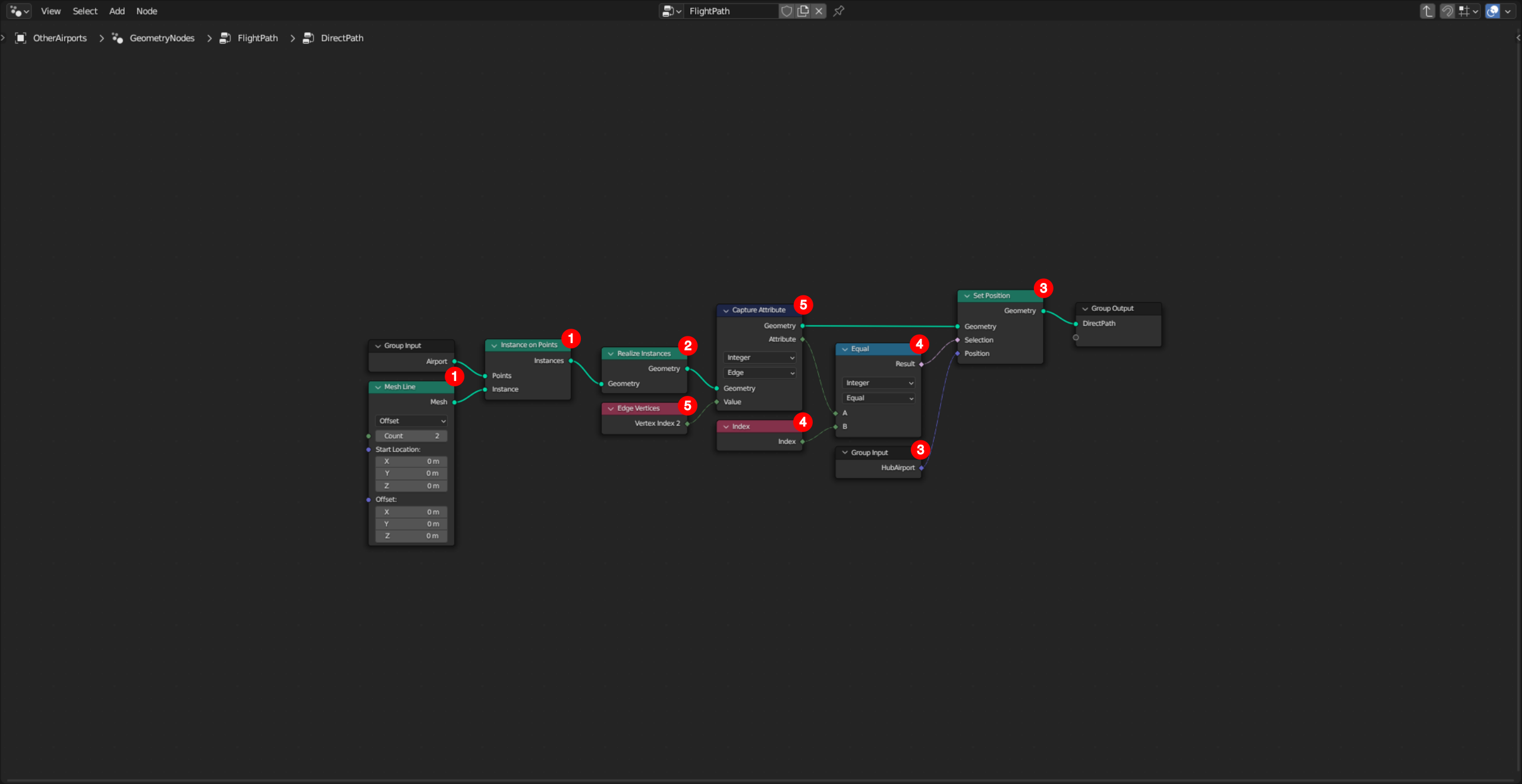Click the OtherAirports breadcrumb link
Screen dimensions: 1522x784
59,38
